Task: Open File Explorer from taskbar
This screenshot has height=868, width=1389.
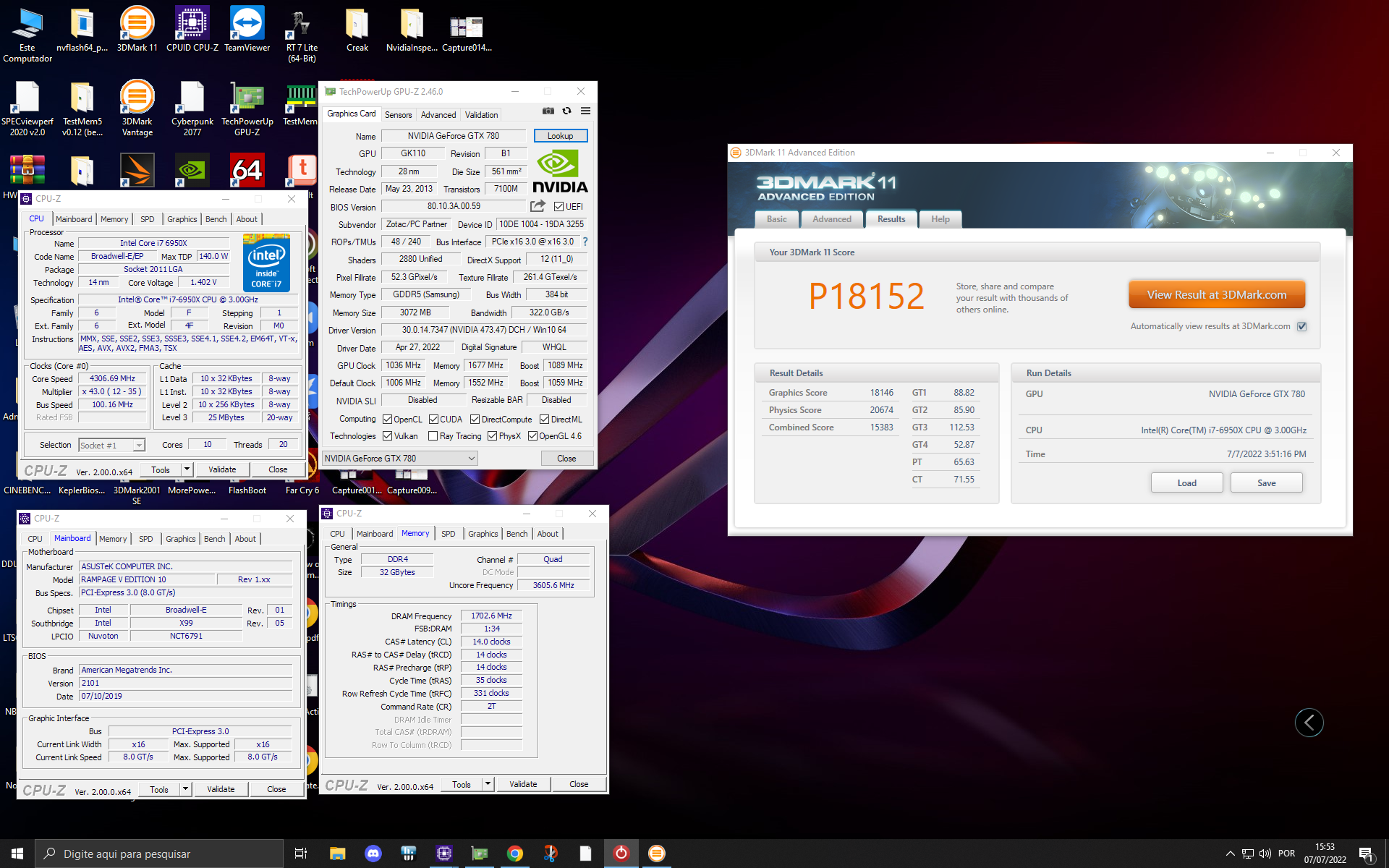Action: tap(337, 854)
